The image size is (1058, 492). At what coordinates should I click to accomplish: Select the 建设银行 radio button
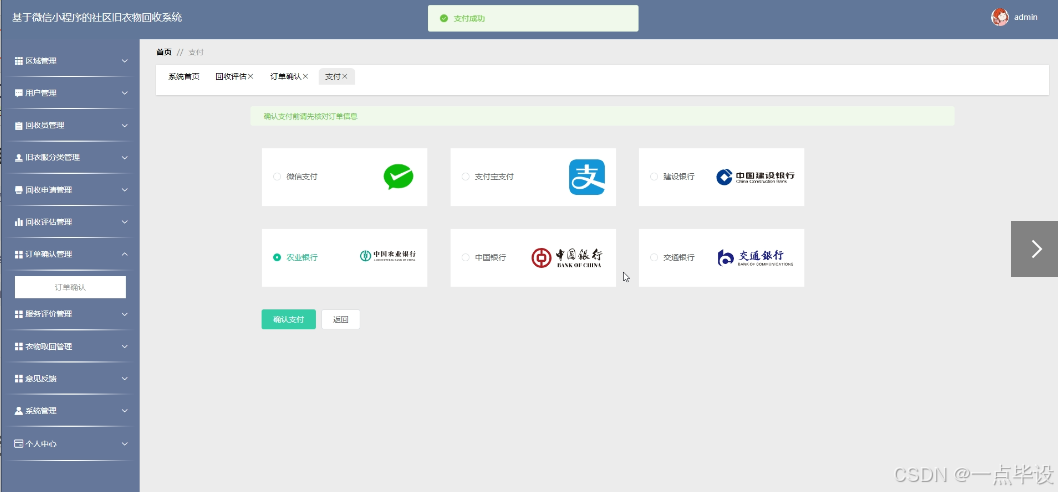[x=653, y=177]
